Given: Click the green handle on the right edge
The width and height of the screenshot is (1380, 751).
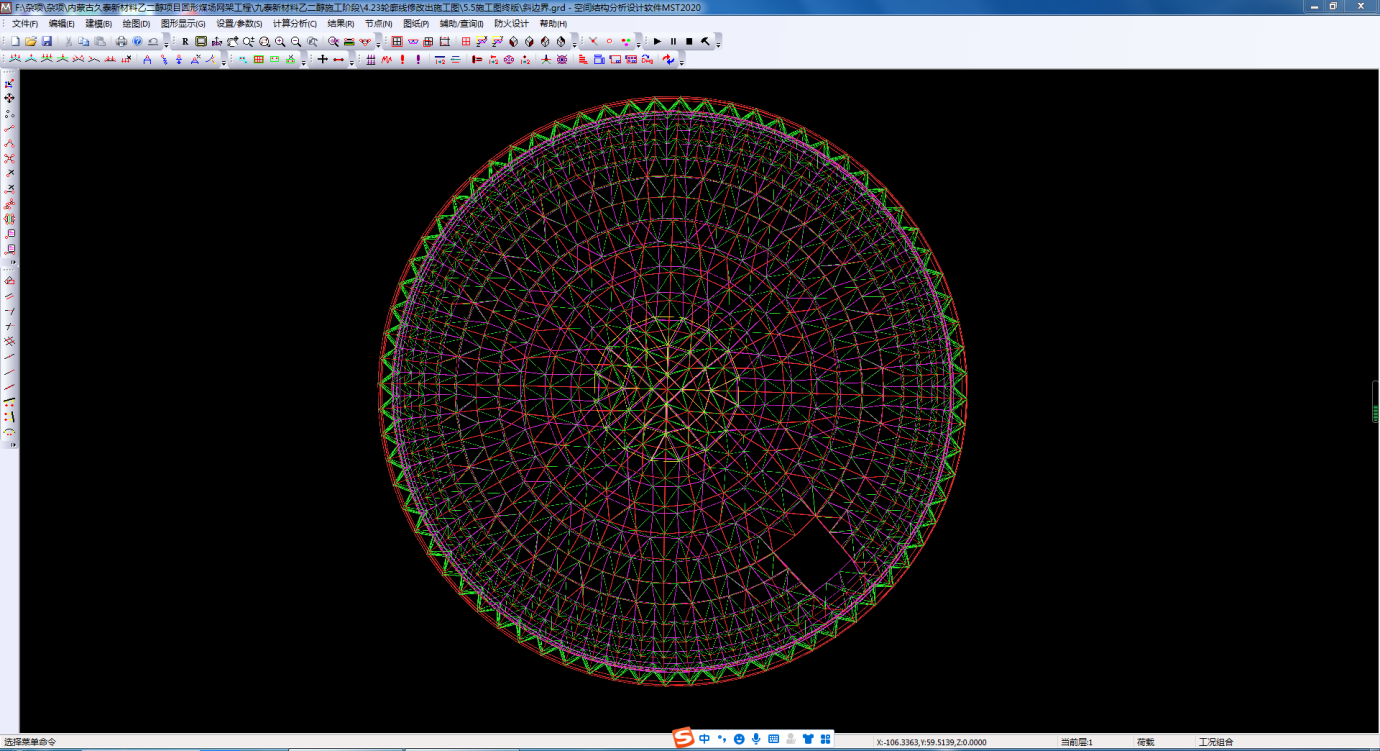Looking at the screenshot, I should pyautogui.click(x=1376, y=413).
